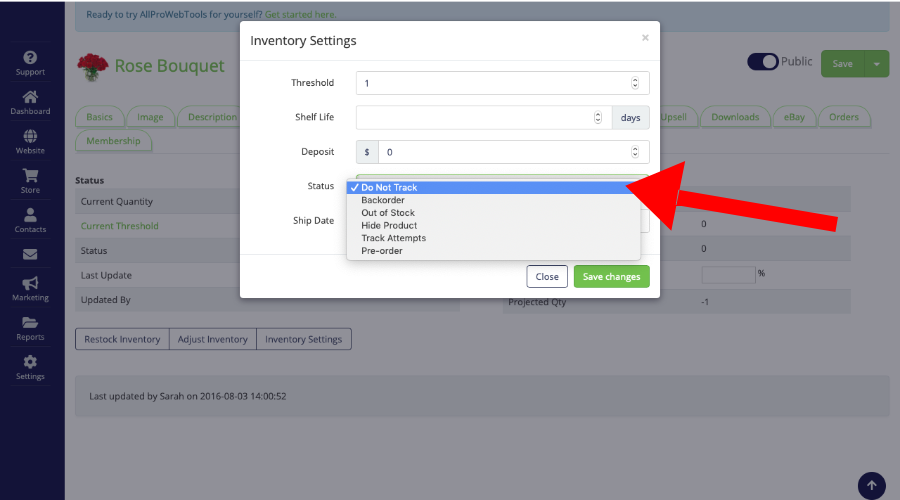Go to Dashboard home icon

(30, 98)
